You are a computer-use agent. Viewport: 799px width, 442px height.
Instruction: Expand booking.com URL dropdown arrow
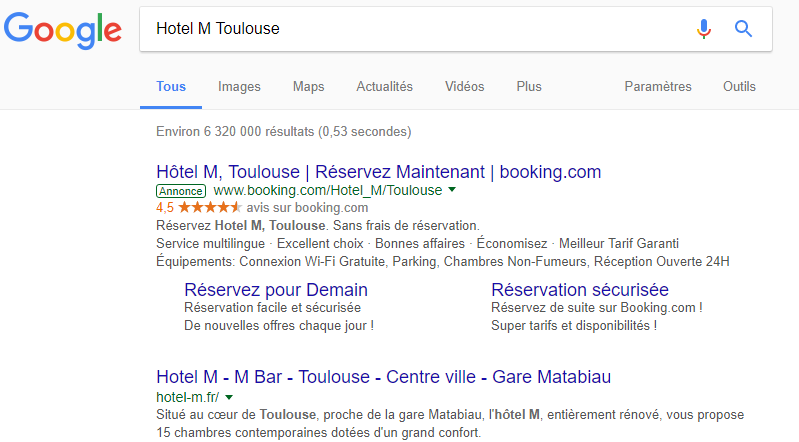pos(451,190)
